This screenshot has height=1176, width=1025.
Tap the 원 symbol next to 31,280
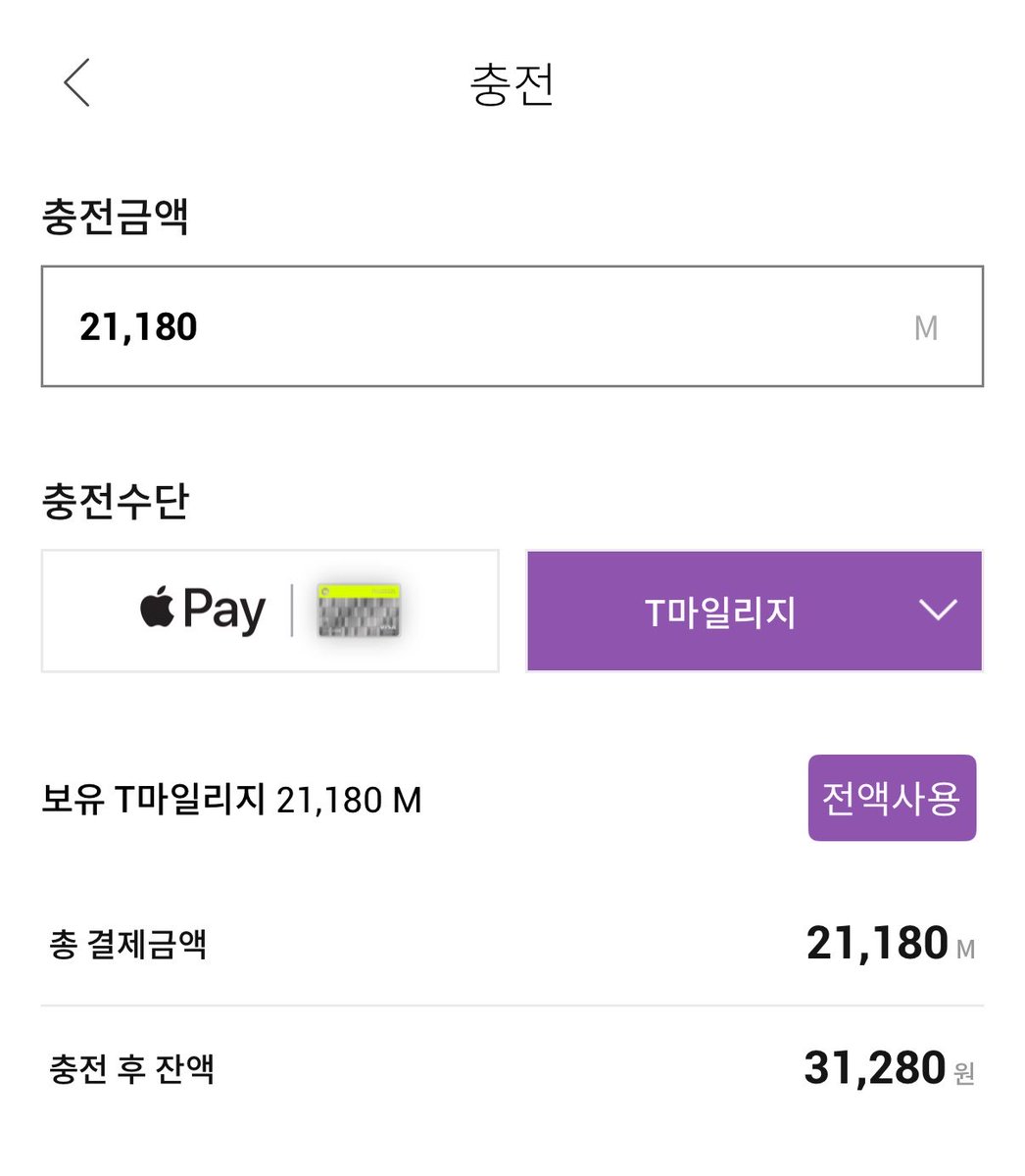point(964,1074)
